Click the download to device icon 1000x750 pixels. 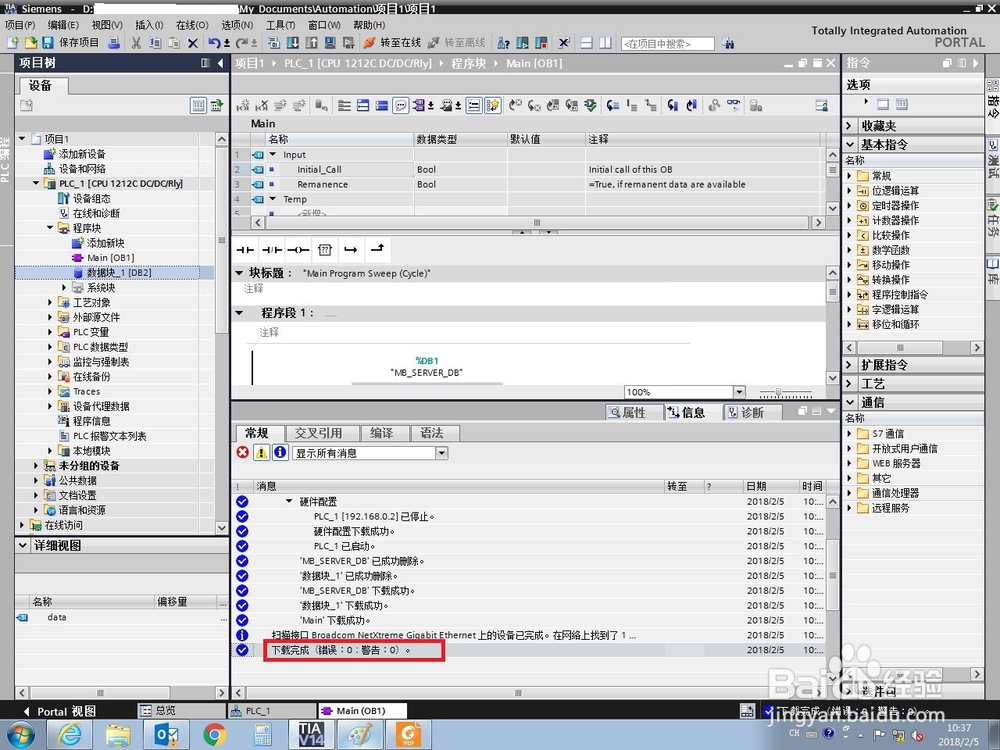click(293, 43)
